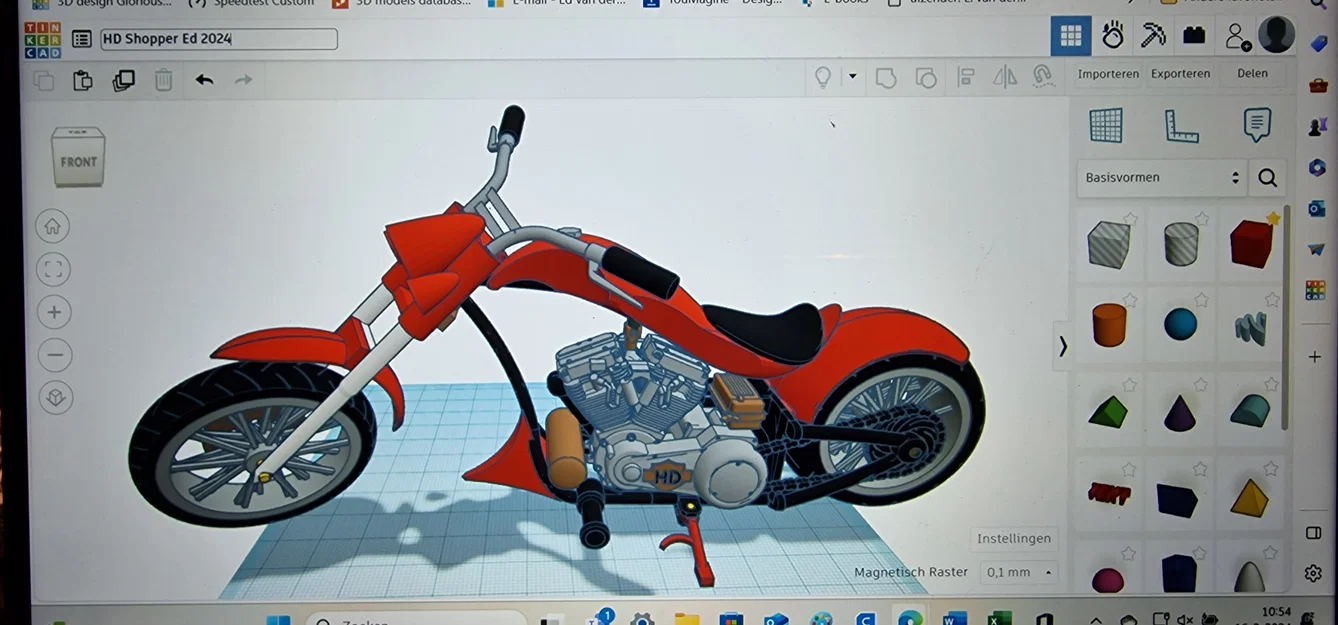This screenshot has height=625, width=1338.
Task: Open the Magnetisch Raster 0,1 mm dropdown
Action: [1019, 572]
